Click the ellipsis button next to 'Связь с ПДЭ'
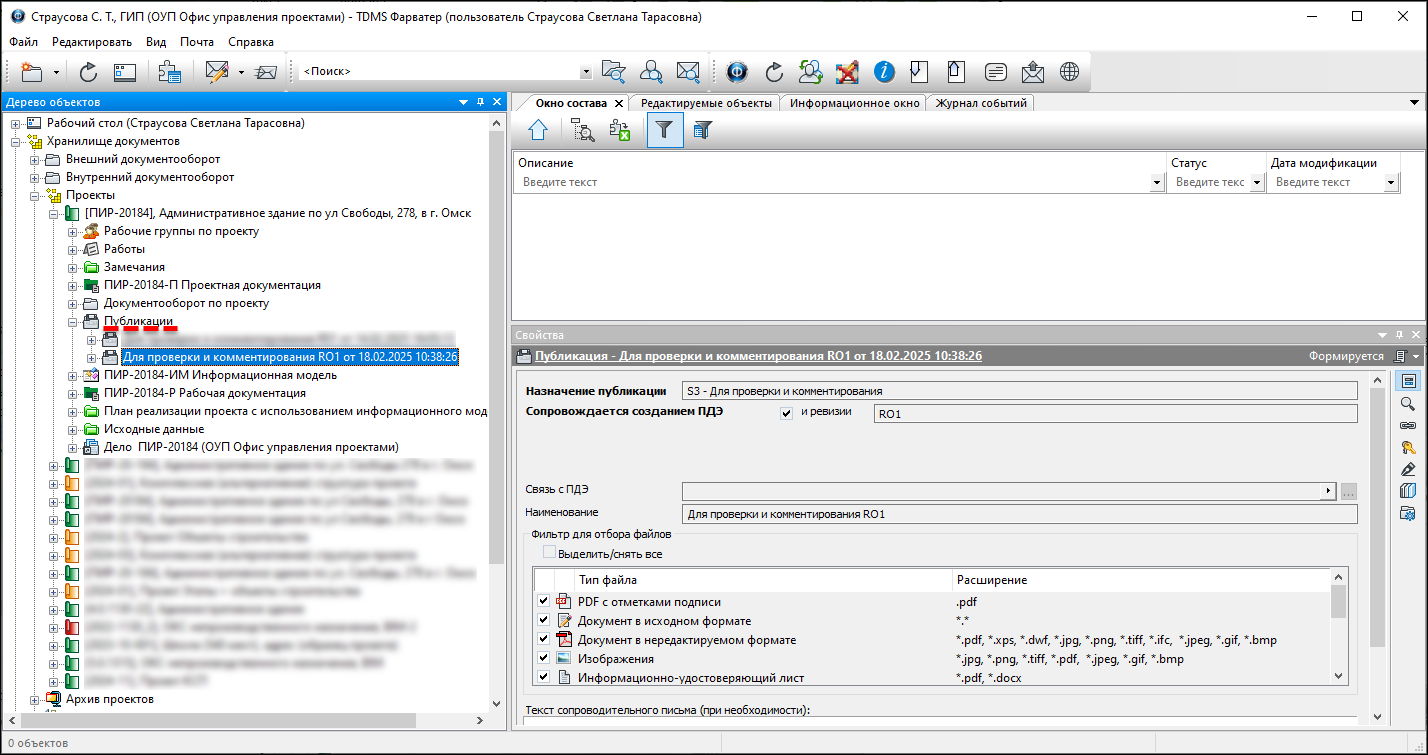The width and height of the screenshot is (1428, 755). [x=1349, y=491]
